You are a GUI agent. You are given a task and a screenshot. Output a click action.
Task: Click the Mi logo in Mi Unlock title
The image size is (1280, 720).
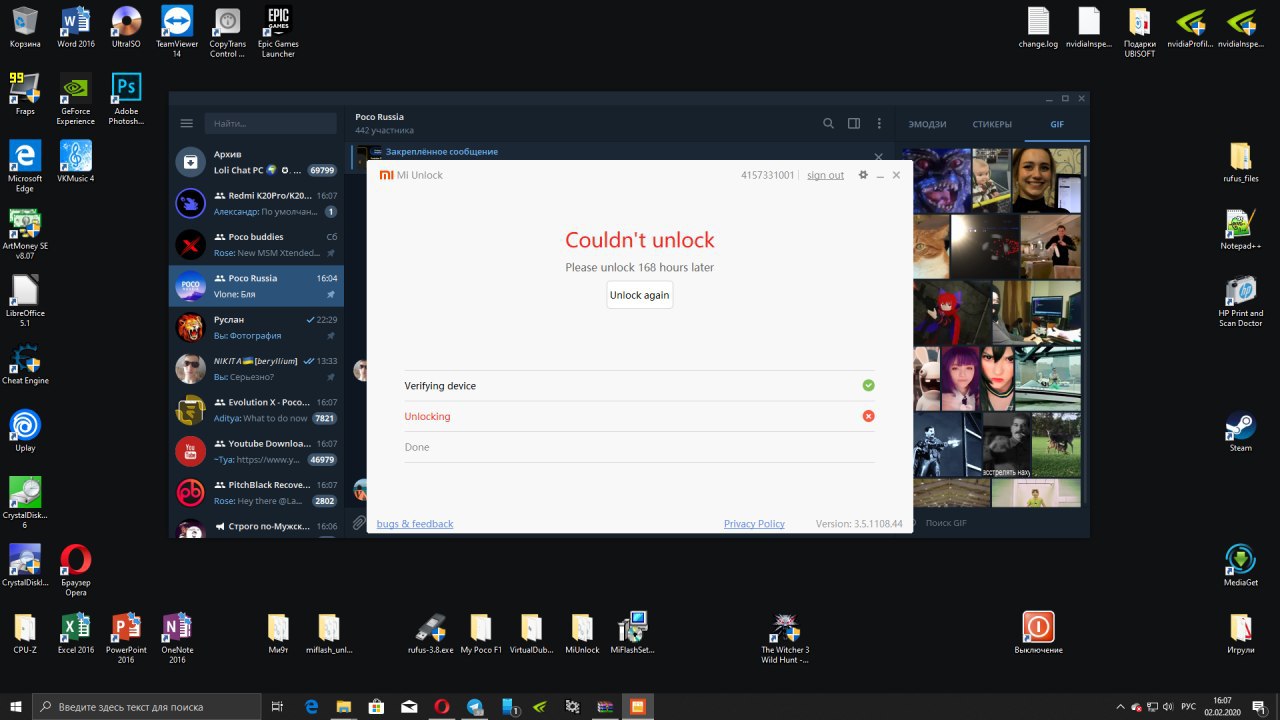385,175
